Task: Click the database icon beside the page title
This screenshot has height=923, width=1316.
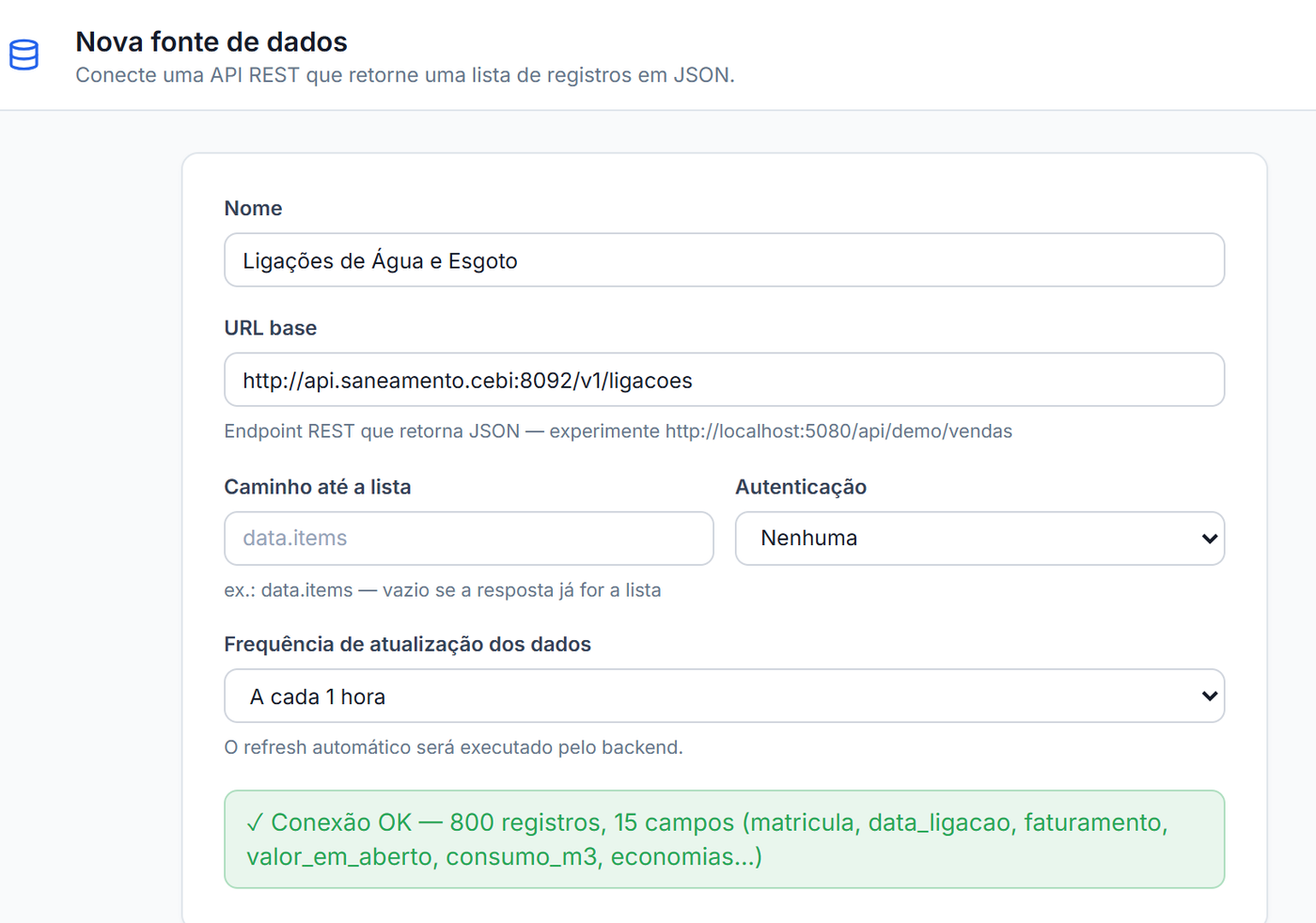Action: 24,55
